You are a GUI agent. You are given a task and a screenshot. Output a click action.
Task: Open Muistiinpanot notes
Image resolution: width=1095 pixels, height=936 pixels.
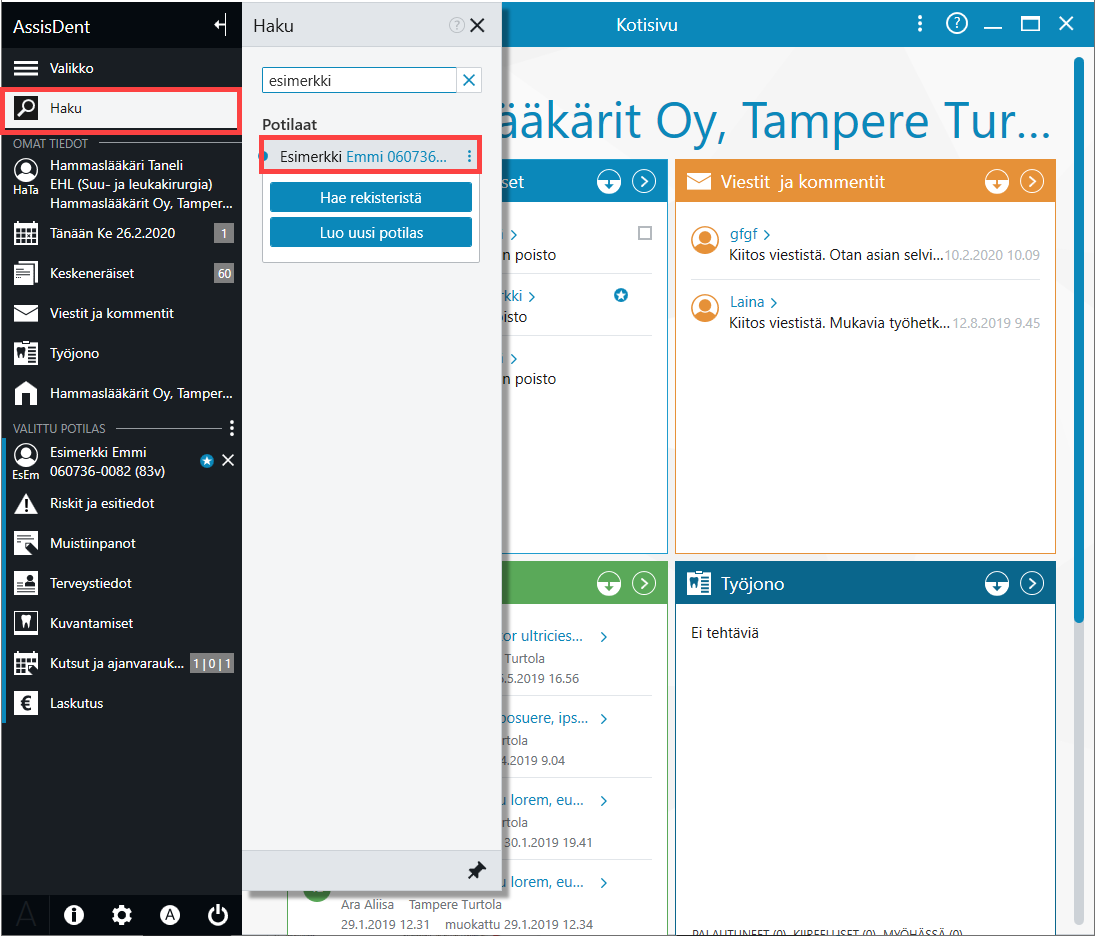(121, 543)
